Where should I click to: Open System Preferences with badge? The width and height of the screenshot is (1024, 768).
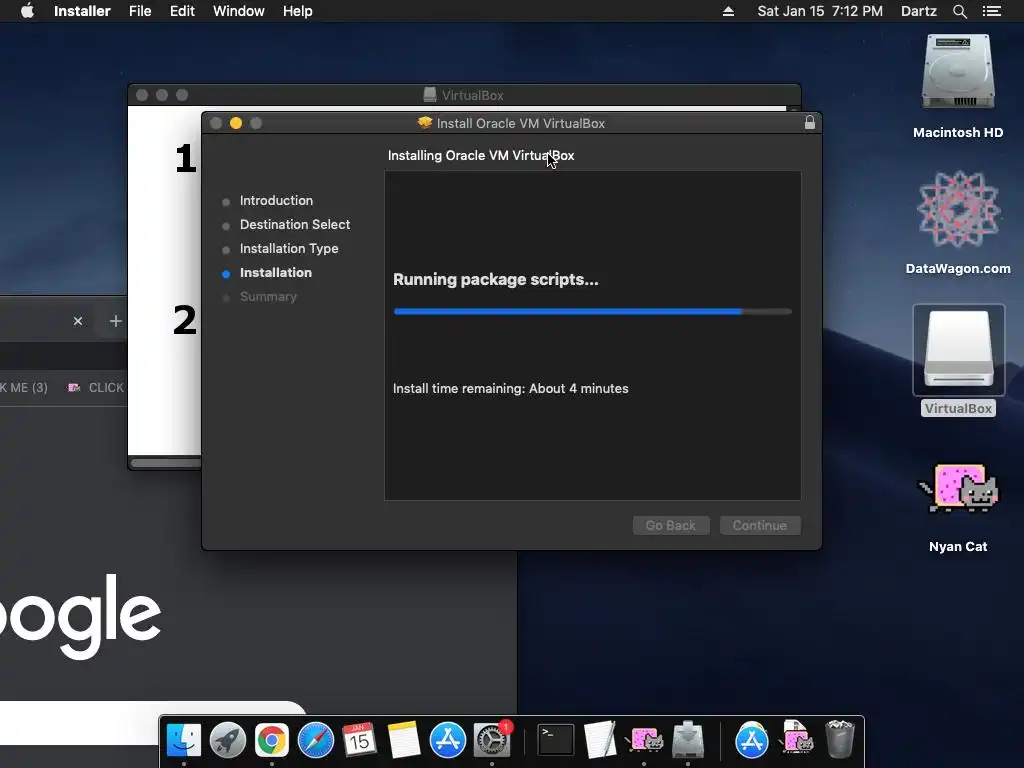[x=492, y=741]
